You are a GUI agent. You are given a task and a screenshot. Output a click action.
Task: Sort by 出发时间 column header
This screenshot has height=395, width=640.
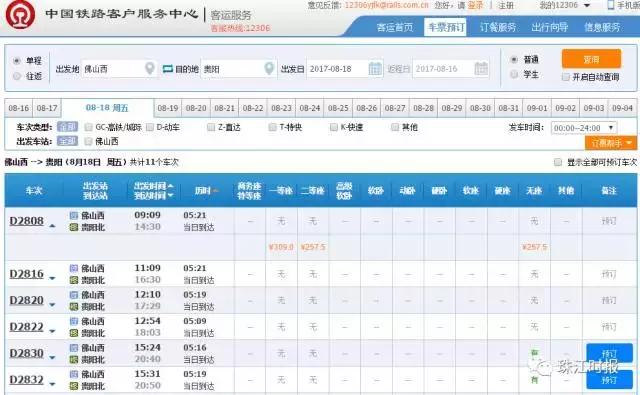click(x=153, y=186)
